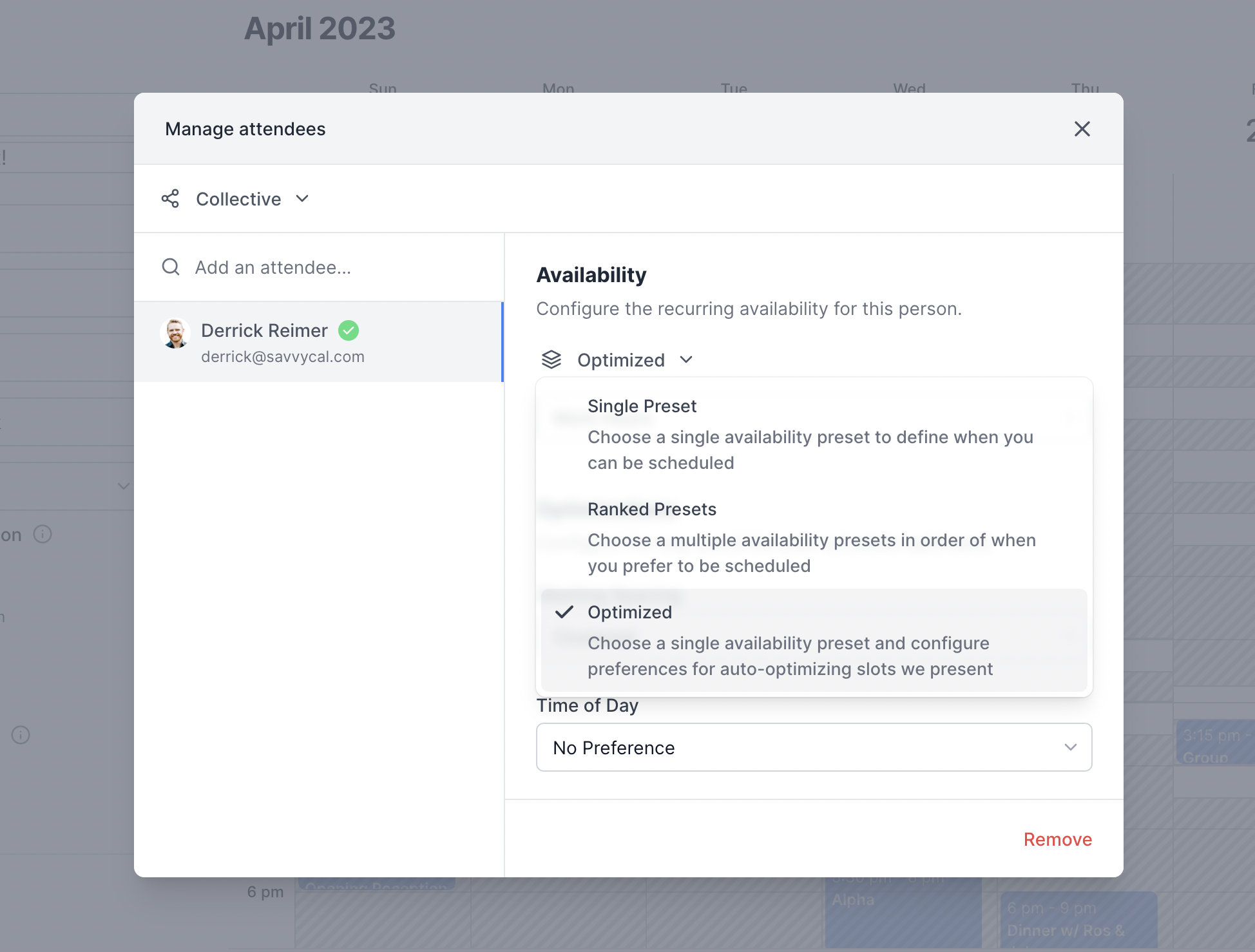Click the X to close Manage attendees
The height and width of the screenshot is (952, 1255).
coord(1082,129)
